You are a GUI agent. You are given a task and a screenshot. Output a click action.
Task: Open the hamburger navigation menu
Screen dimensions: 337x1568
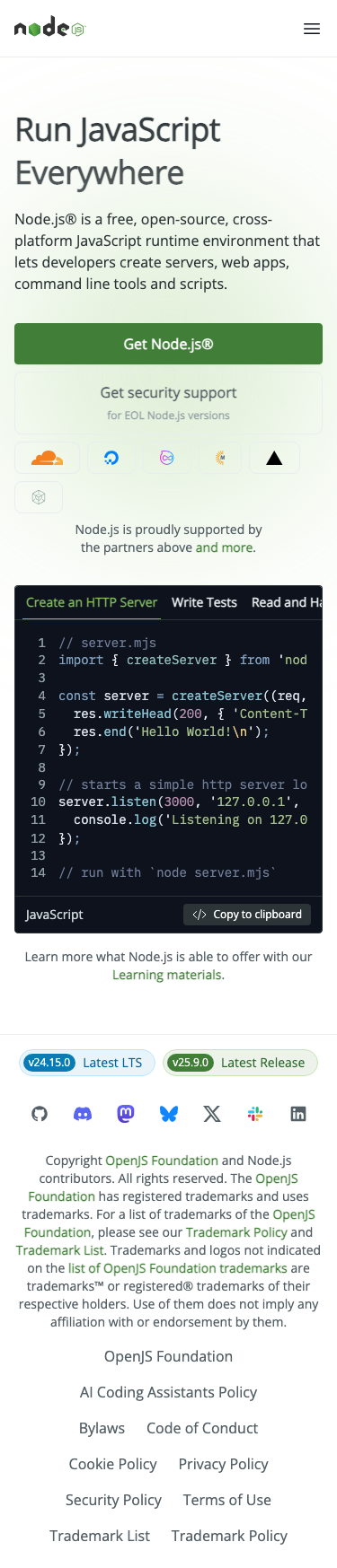[x=312, y=29]
